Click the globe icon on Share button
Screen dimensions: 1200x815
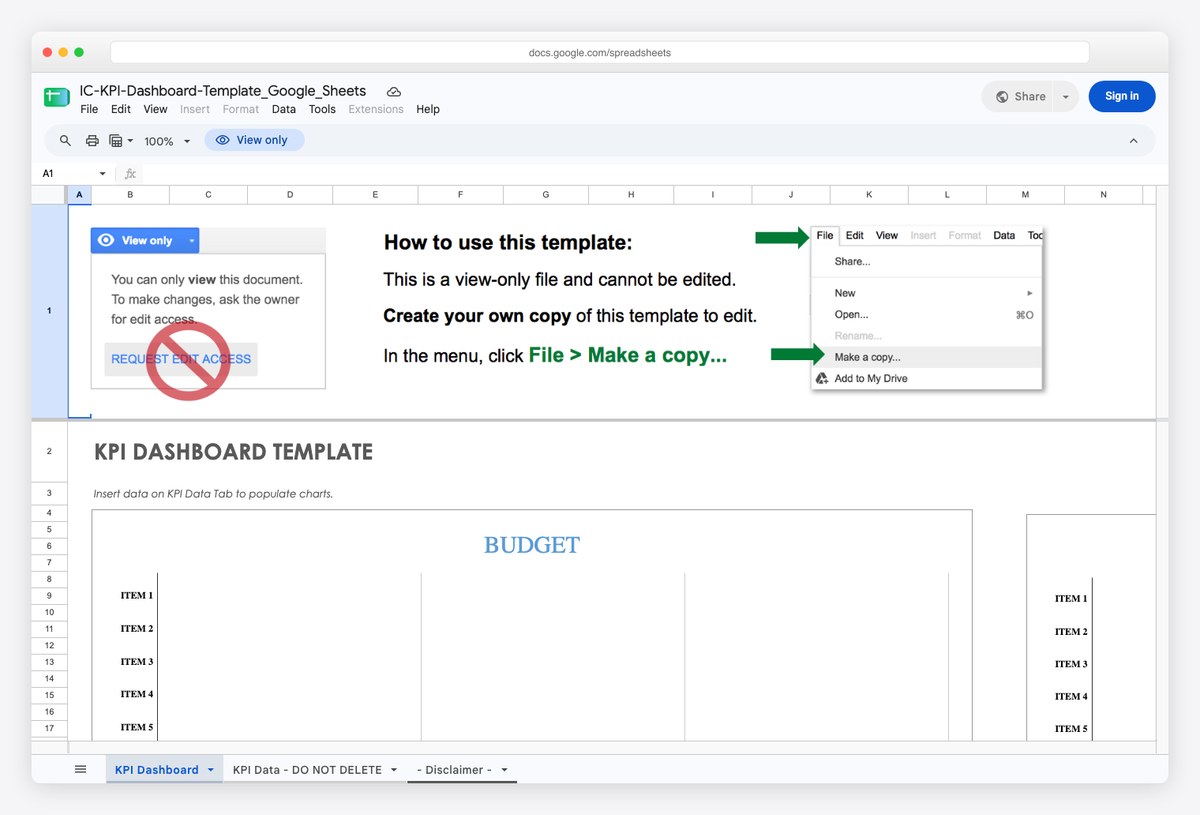click(1002, 97)
